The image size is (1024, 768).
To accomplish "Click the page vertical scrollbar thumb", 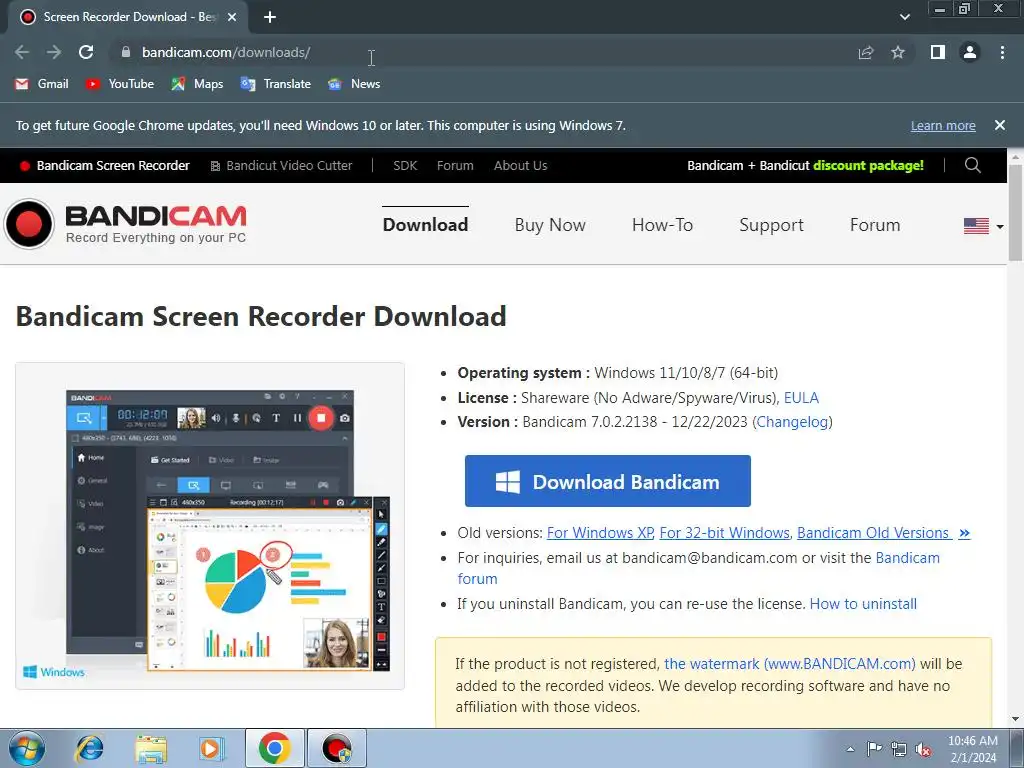I will coord(1016,212).
